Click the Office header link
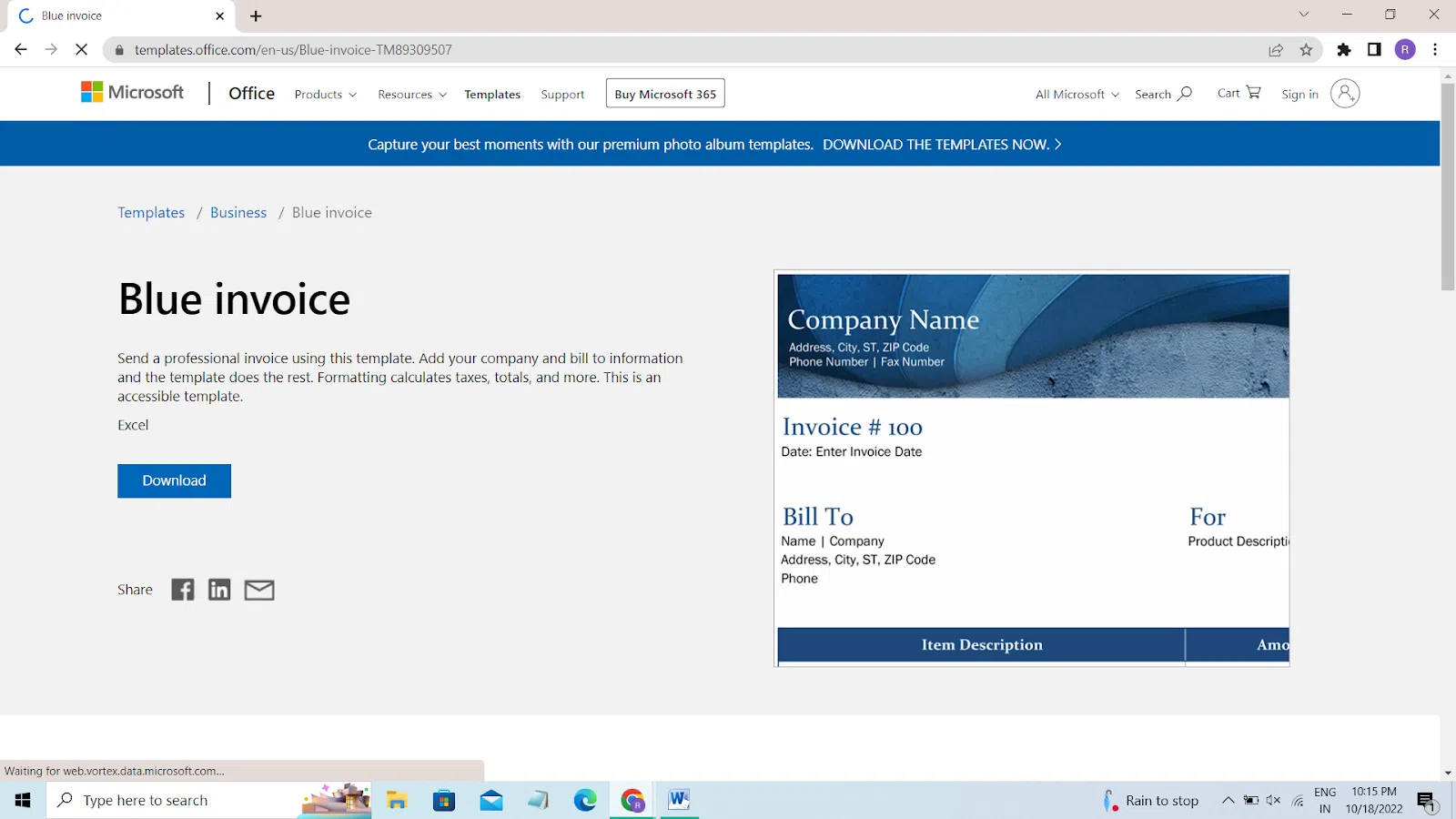 click(x=251, y=93)
